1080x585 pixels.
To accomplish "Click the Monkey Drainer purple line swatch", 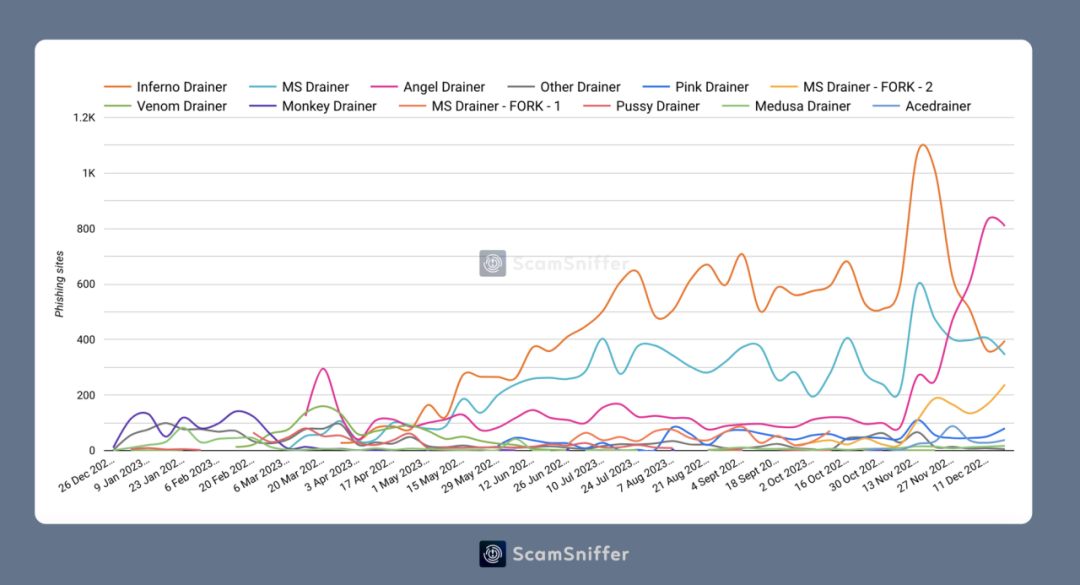I will click(x=262, y=106).
